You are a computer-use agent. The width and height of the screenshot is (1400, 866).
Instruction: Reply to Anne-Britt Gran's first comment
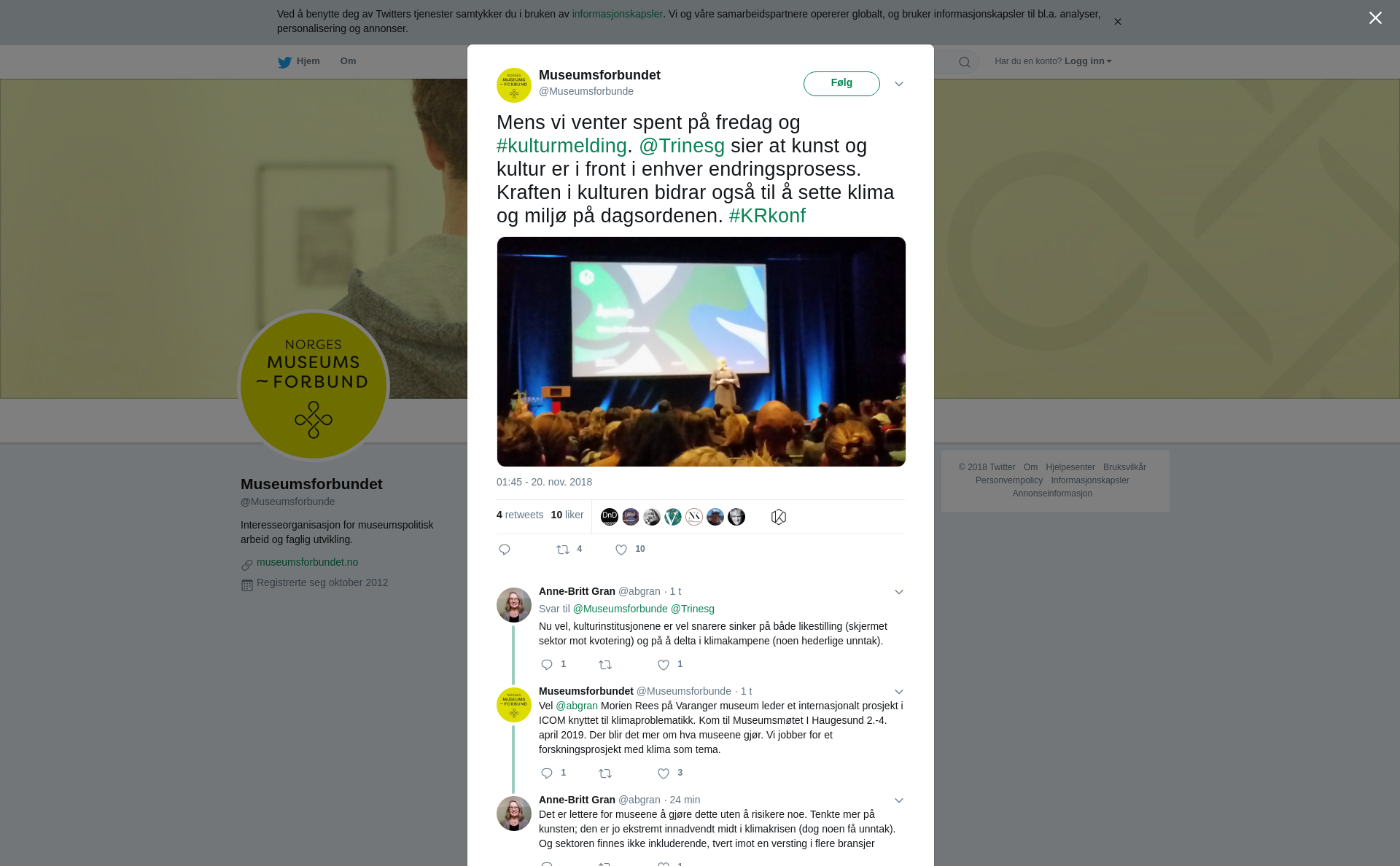click(547, 665)
